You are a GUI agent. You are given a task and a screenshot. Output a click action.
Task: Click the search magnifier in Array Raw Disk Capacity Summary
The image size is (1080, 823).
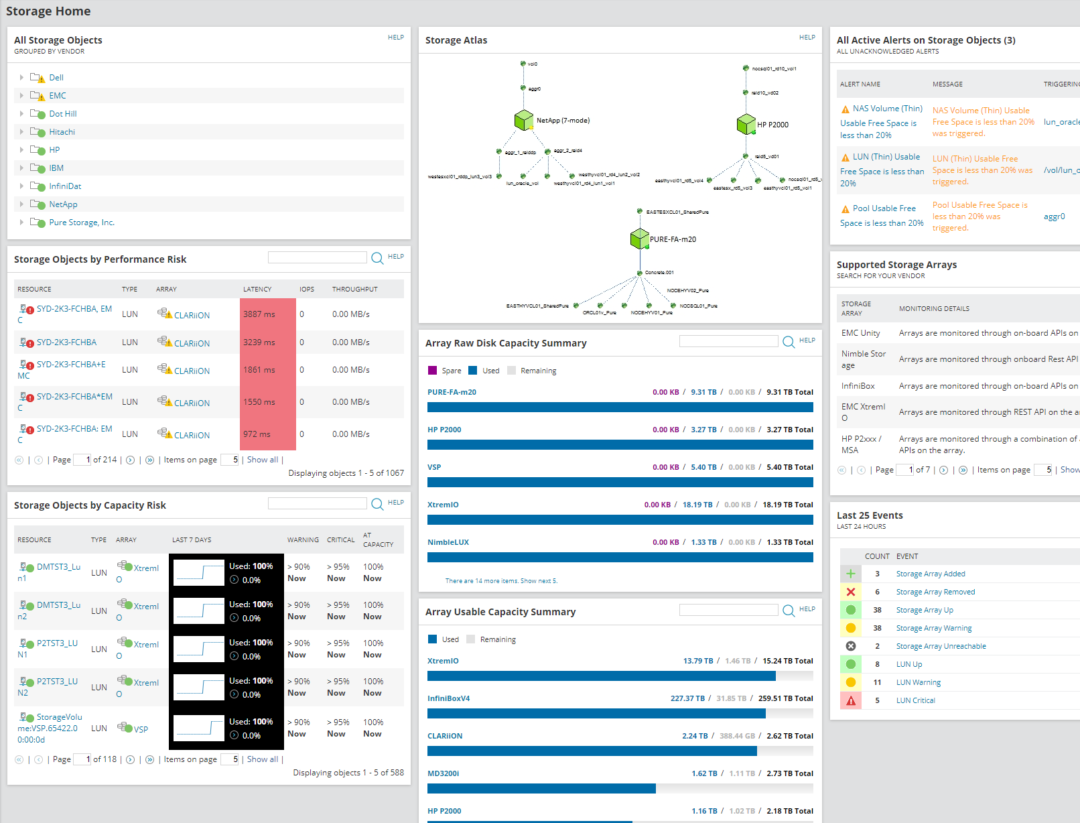click(x=789, y=342)
